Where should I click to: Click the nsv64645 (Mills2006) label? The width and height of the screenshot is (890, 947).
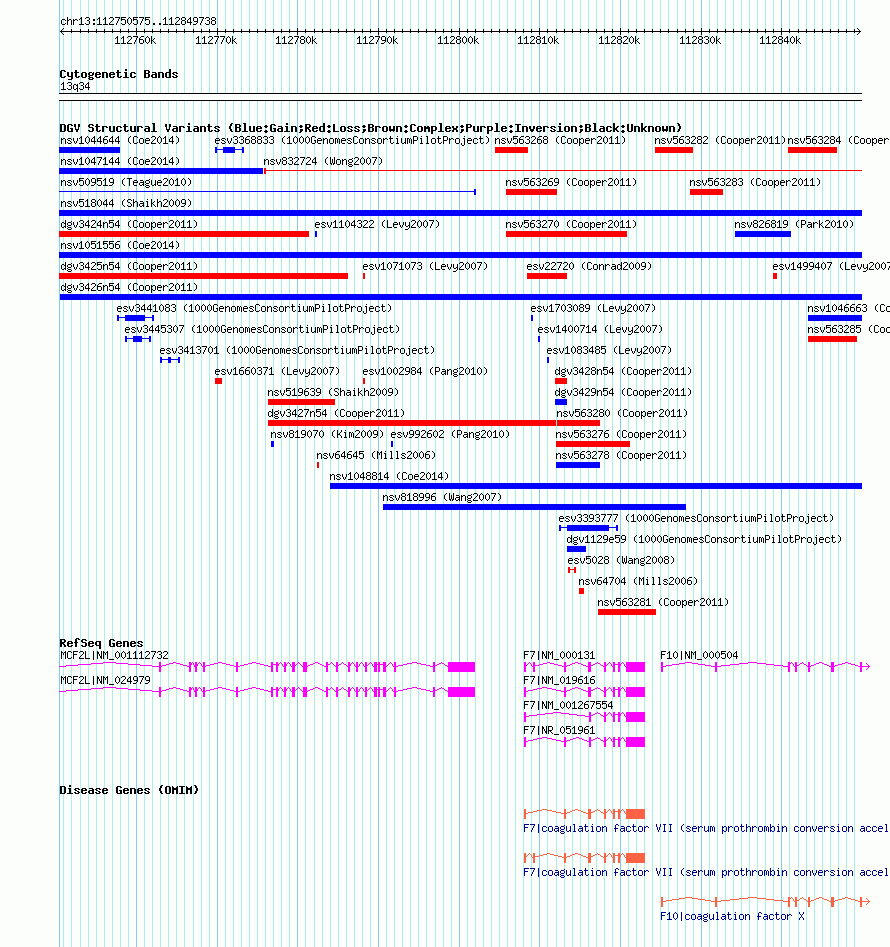tap(376, 455)
